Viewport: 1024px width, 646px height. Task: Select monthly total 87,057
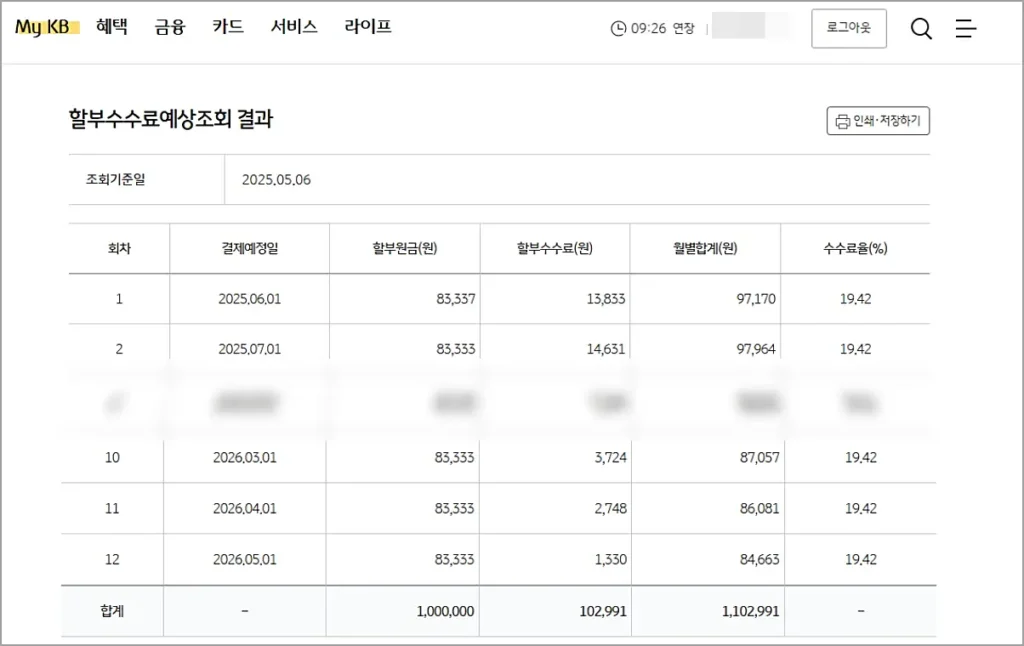[x=760, y=457]
